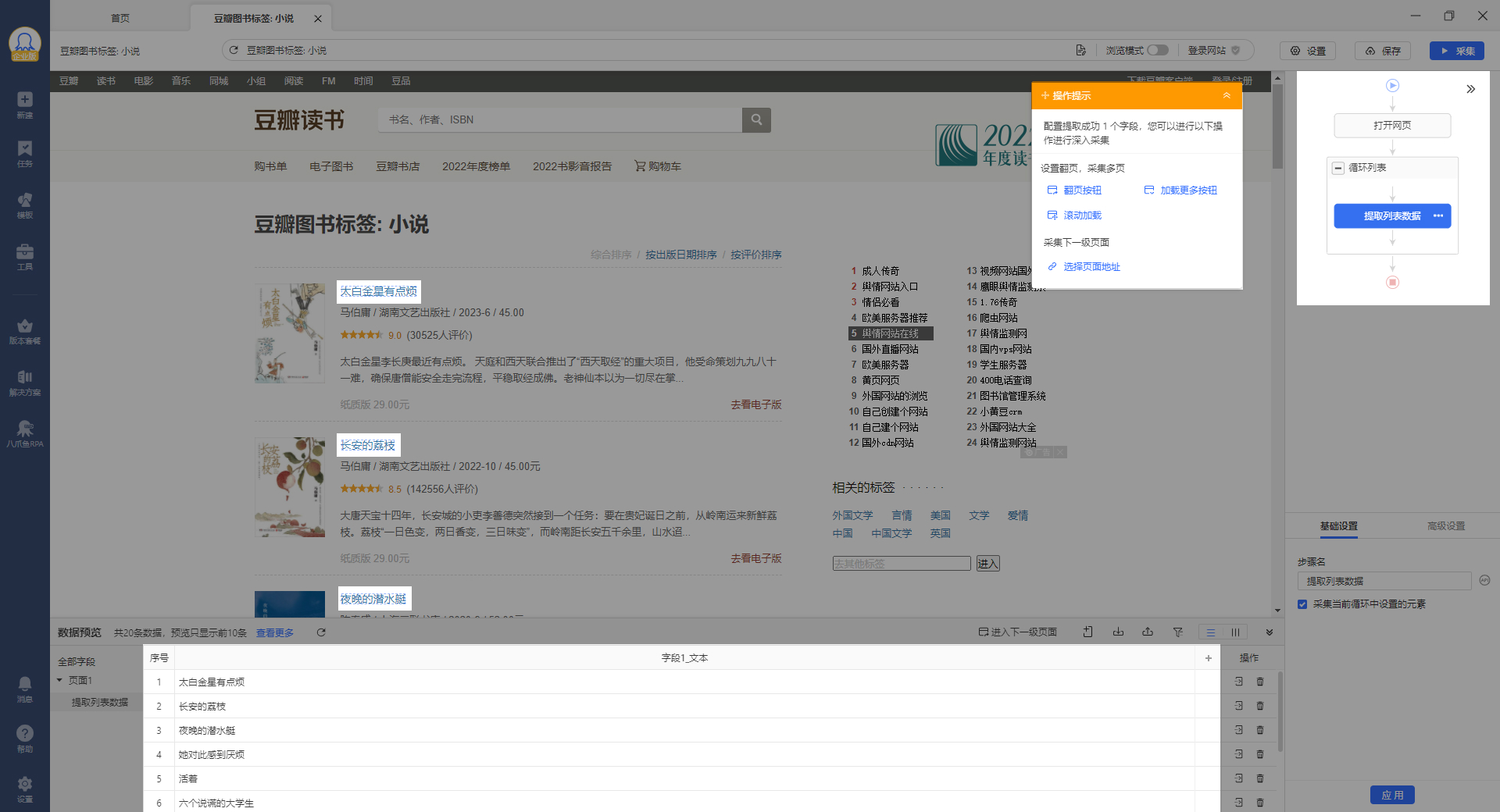This screenshot has height=812, width=1500.
Task: Open the 设置 gear at sidebar bottom
Action: point(25,789)
